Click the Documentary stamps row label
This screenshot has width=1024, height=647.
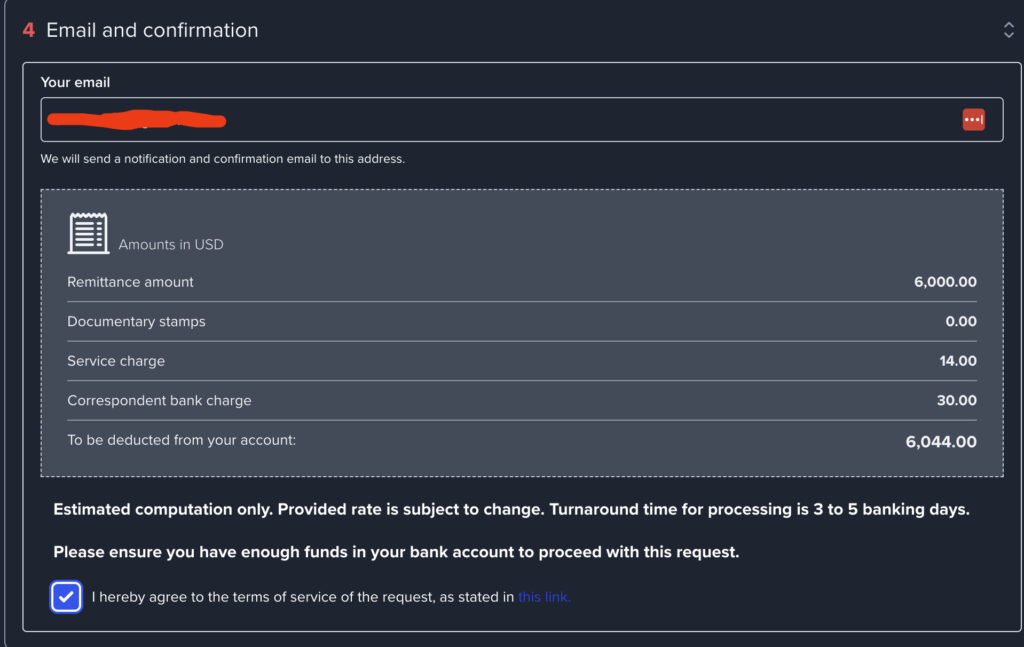(x=136, y=322)
